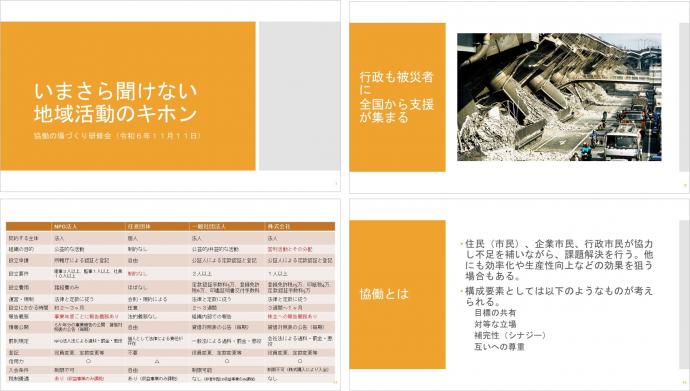Select the sub-item 互いへの尊重
This screenshot has width=690, height=391.
[499, 347]
